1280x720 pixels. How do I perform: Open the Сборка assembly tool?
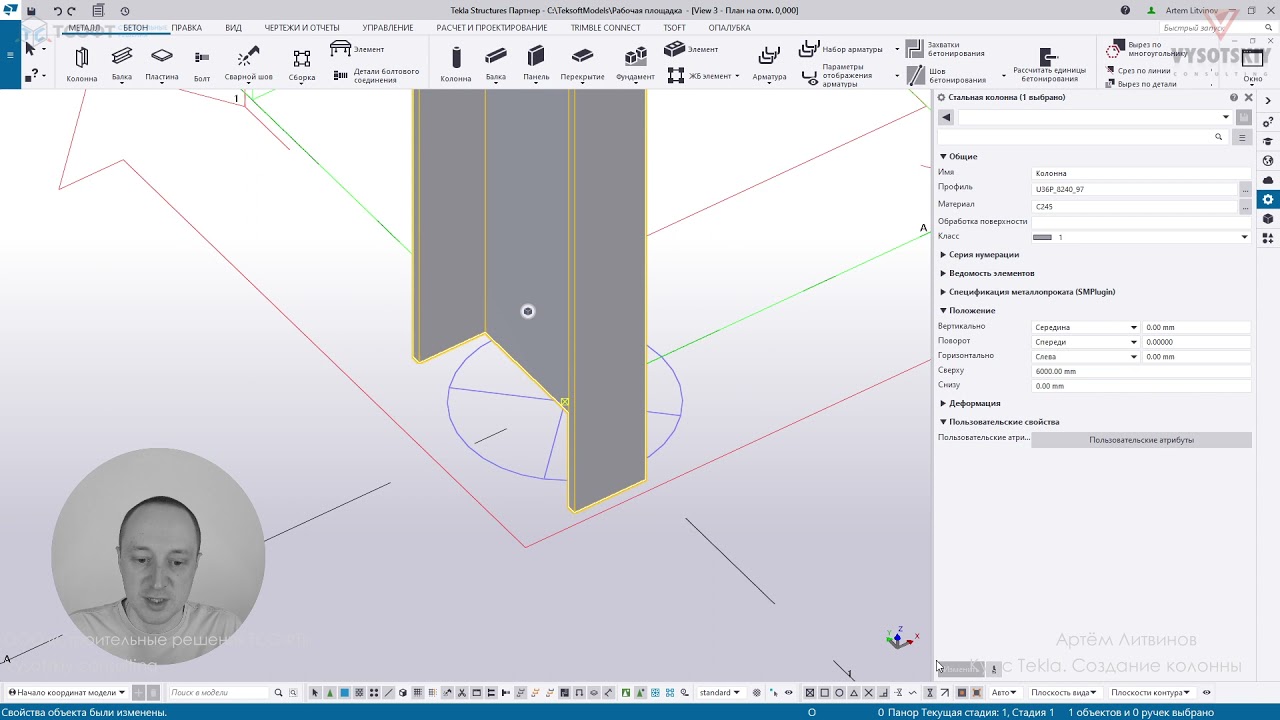click(x=302, y=64)
